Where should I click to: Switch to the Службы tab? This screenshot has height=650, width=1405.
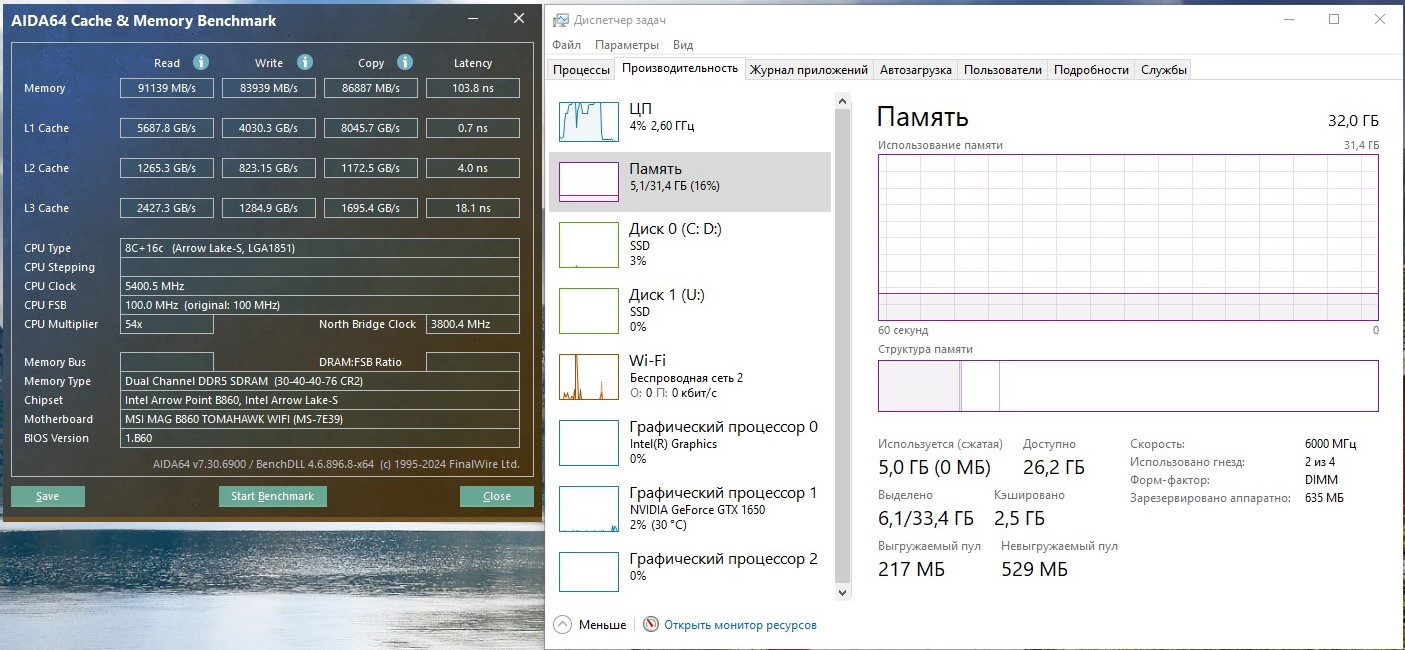(x=1164, y=70)
